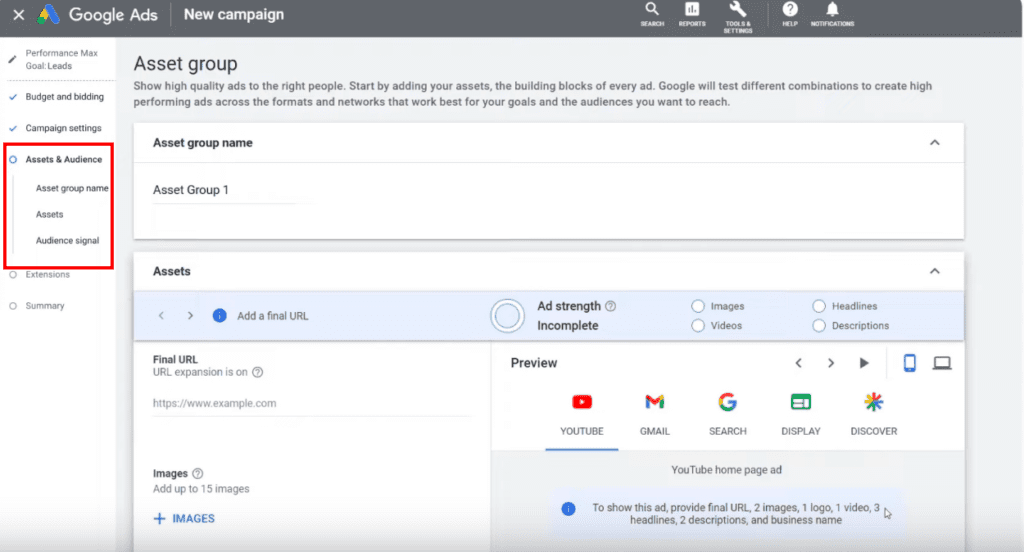Go to Summary step
This screenshot has width=1024, height=552.
45,306
